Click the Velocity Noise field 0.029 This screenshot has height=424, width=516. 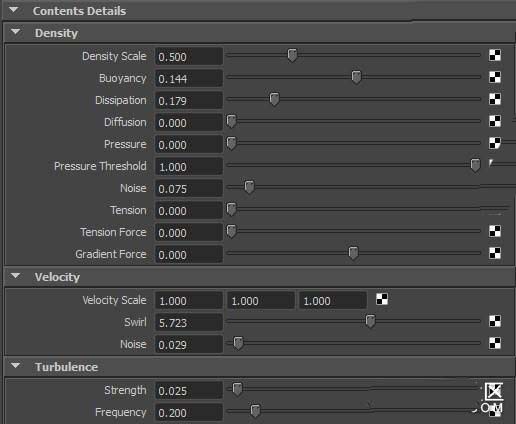(x=189, y=344)
